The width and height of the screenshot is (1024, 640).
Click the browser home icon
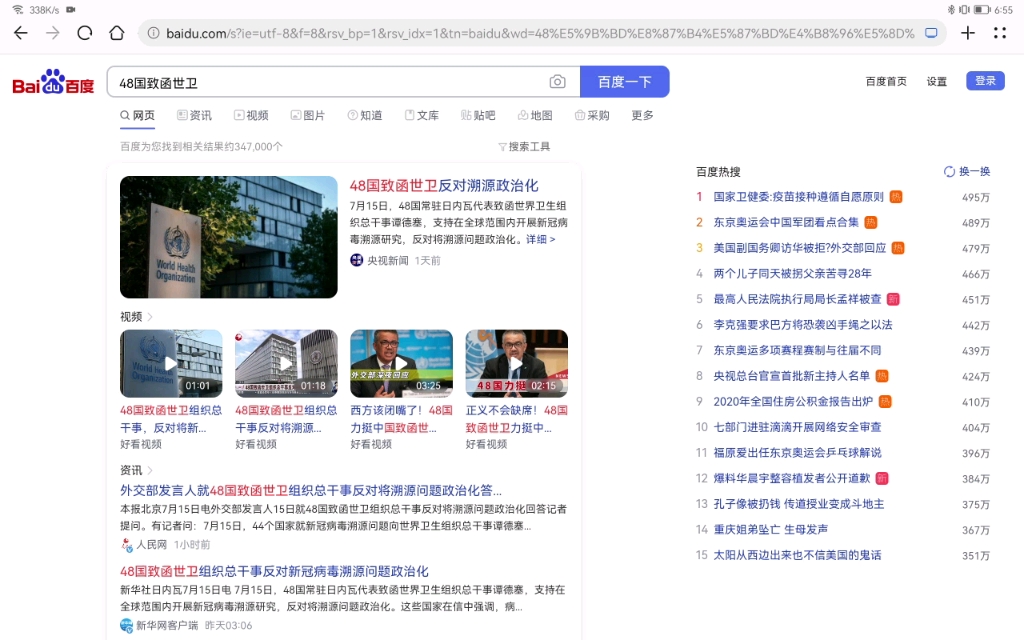point(115,32)
